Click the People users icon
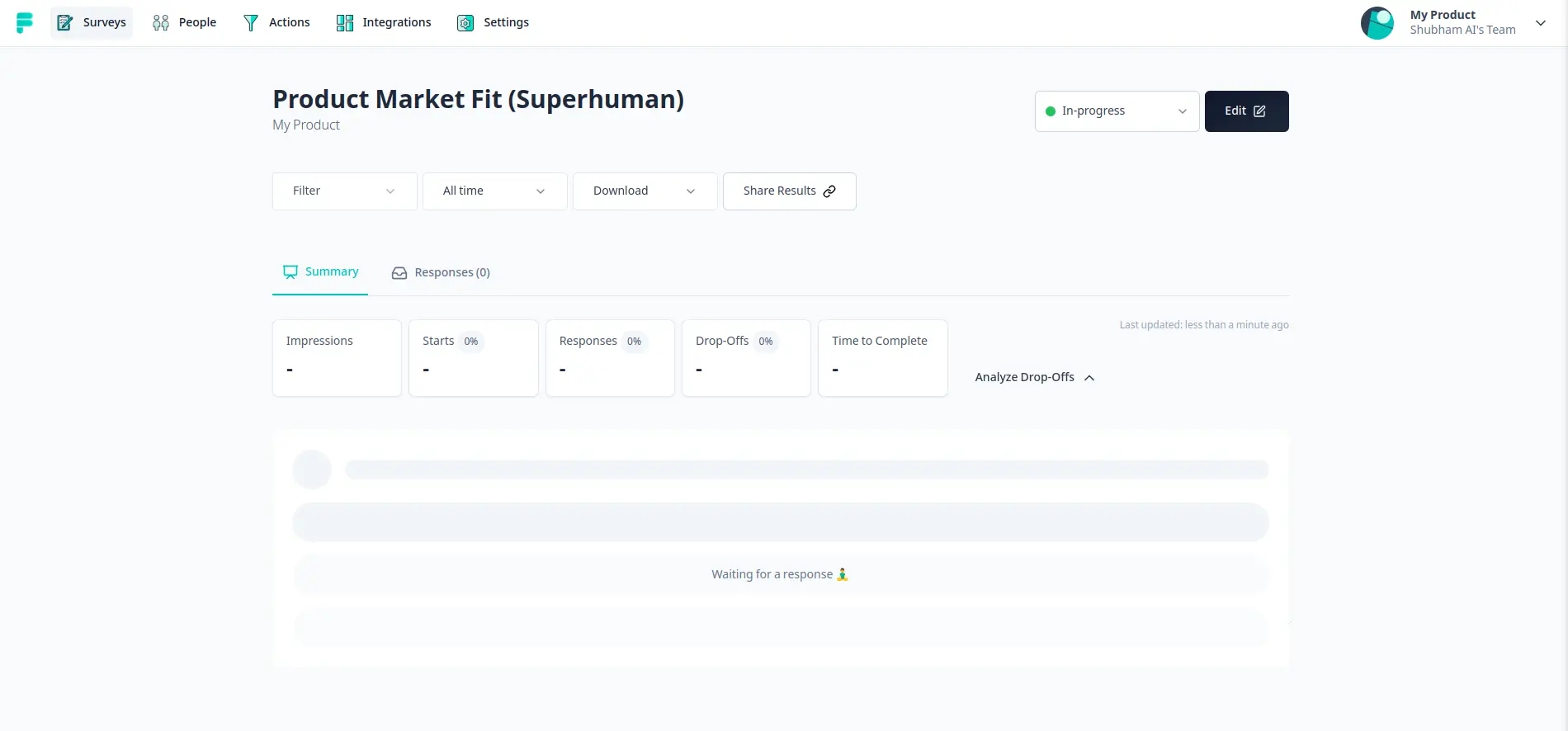 (161, 23)
